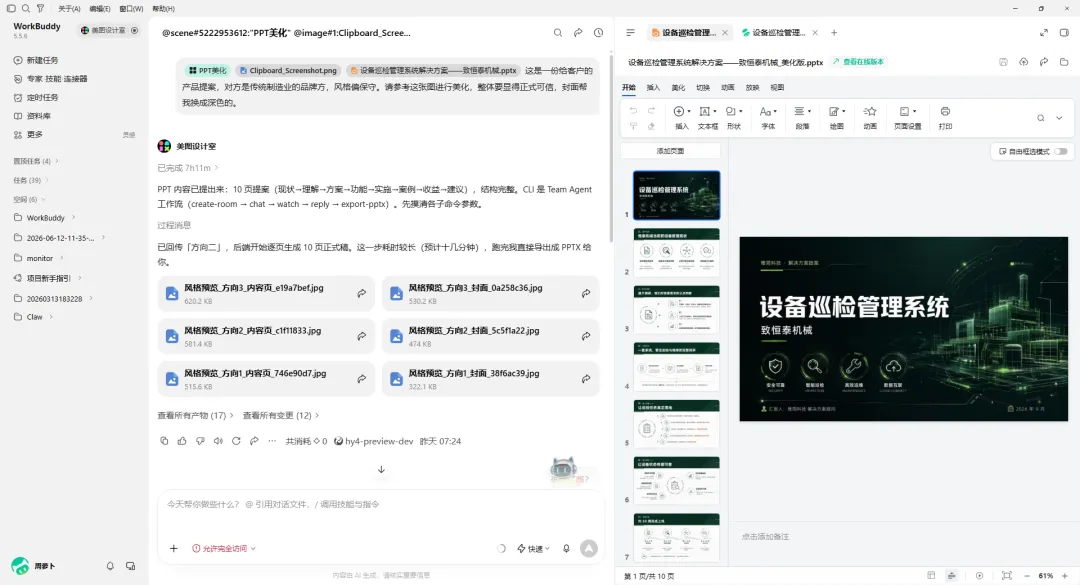Image resolution: width=1080 pixels, height=585 pixels.
Task: Open 定时任务 in sidebar
Action: pyautogui.click(x=43, y=97)
